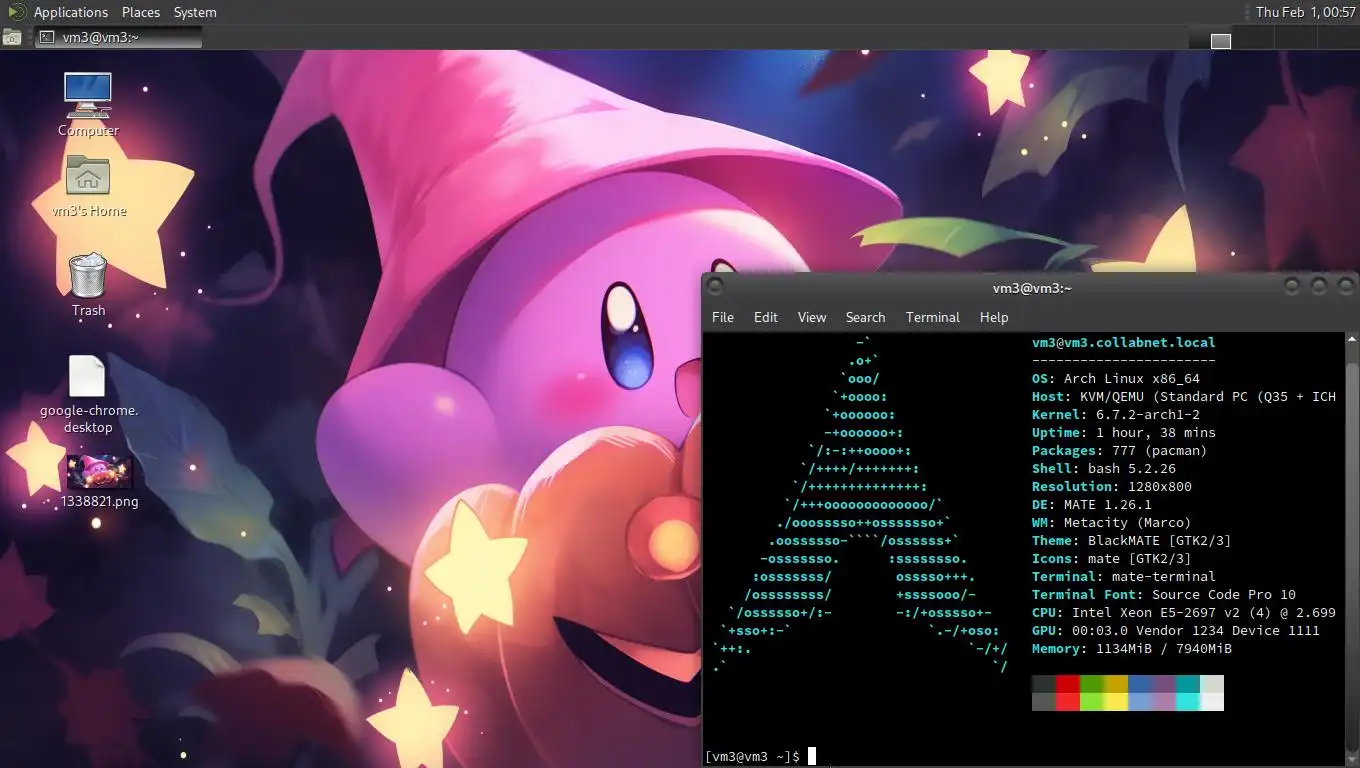Open the terminal Edit menu
This screenshot has height=768, width=1360.
(x=766, y=317)
